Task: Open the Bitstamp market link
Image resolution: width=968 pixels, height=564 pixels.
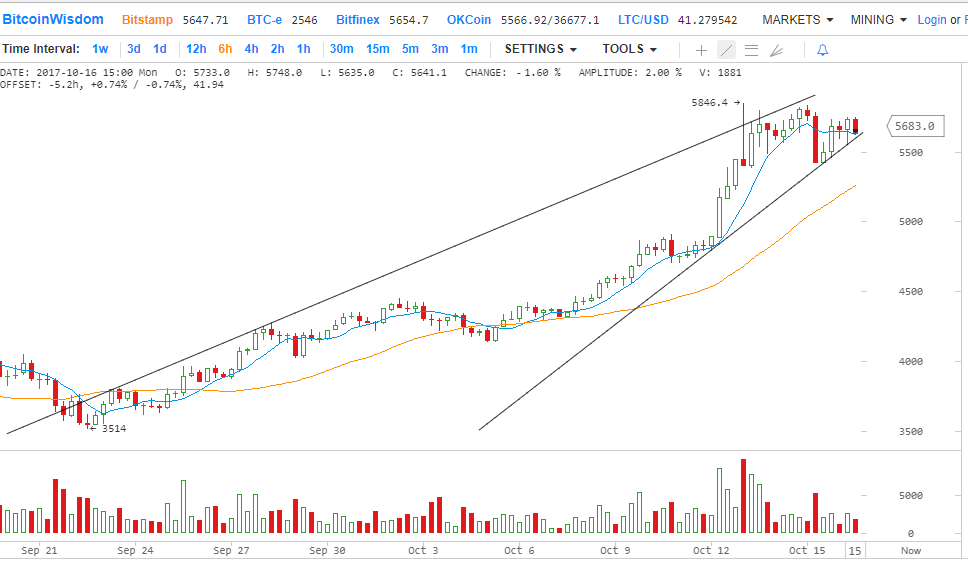Action: coord(148,20)
